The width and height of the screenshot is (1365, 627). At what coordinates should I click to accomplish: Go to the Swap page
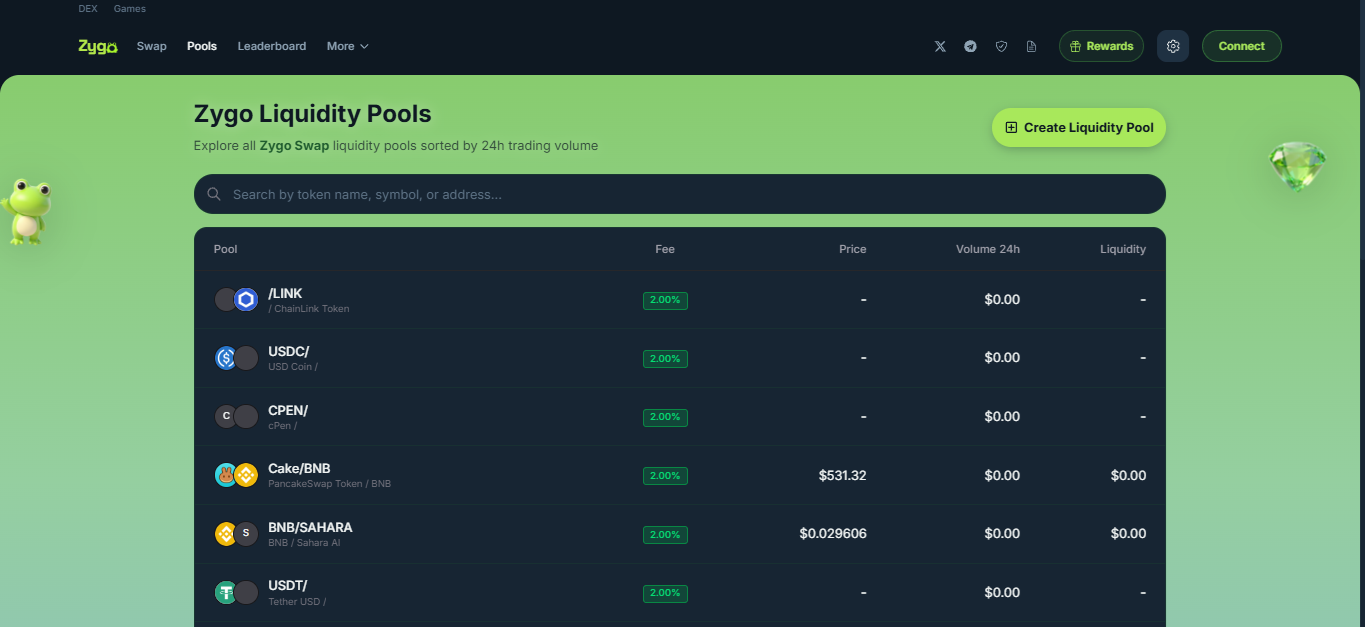(152, 46)
